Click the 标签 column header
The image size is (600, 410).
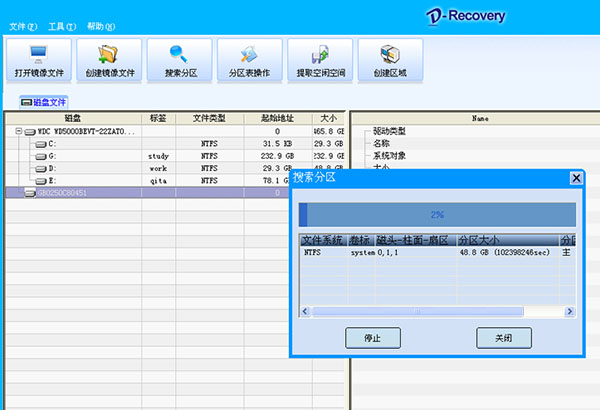tap(158, 118)
